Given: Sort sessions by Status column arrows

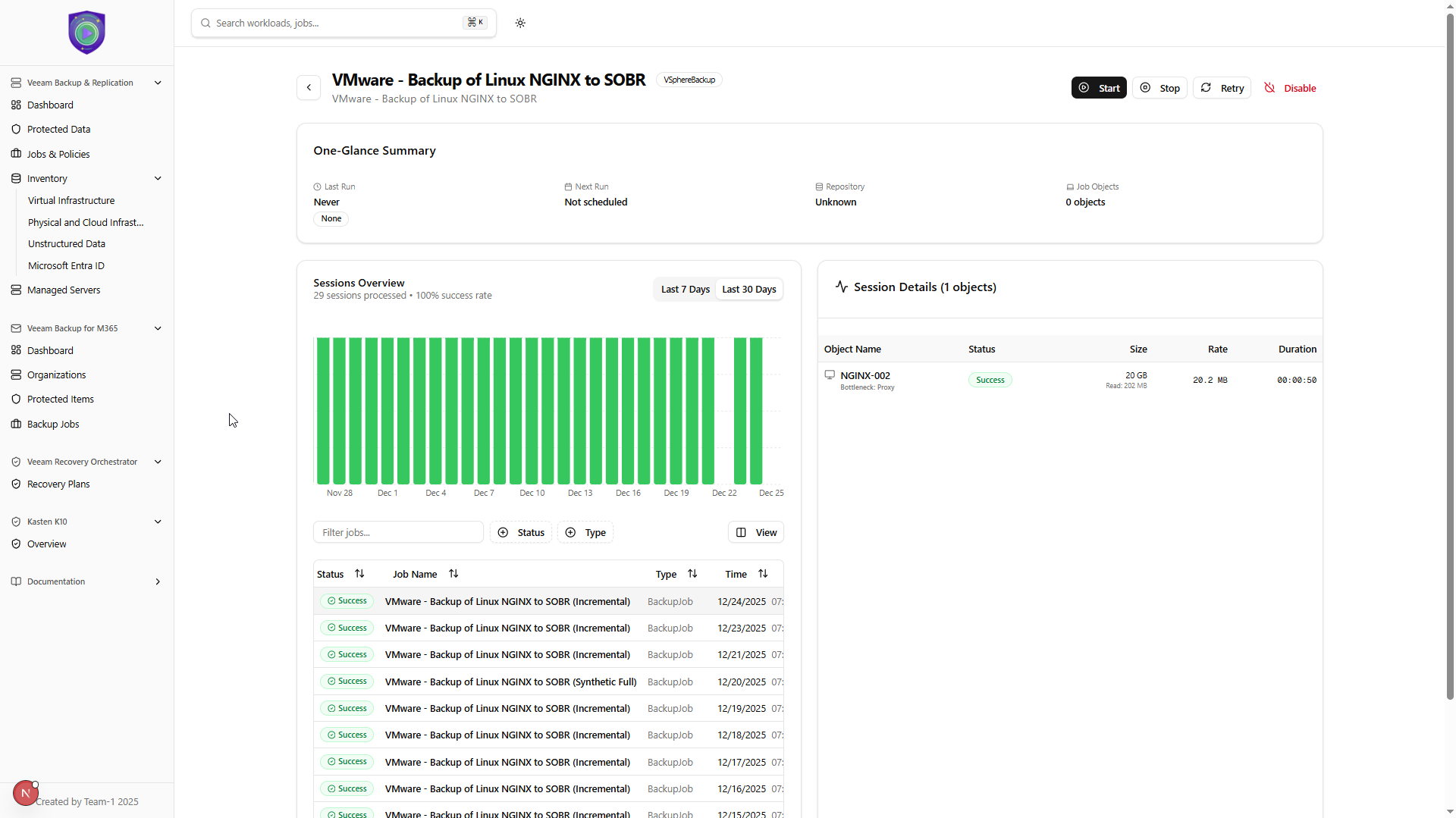Looking at the screenshot, I should [359, 574].
